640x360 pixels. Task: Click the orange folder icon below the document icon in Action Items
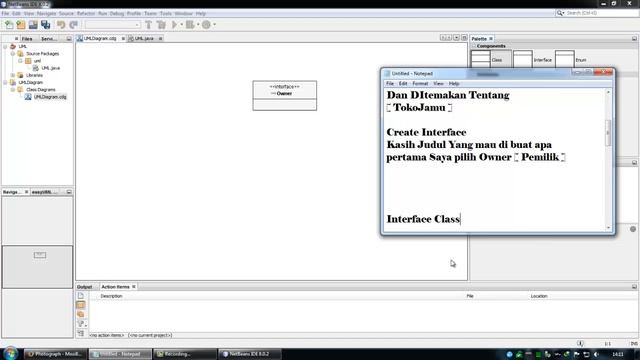pyautogui.click(x=81, y=305)
